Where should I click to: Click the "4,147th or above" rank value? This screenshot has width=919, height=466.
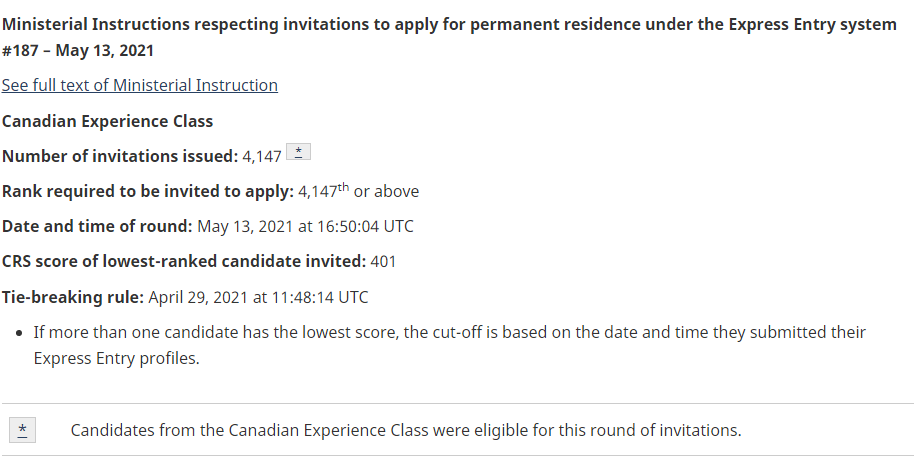pos(358,191)
